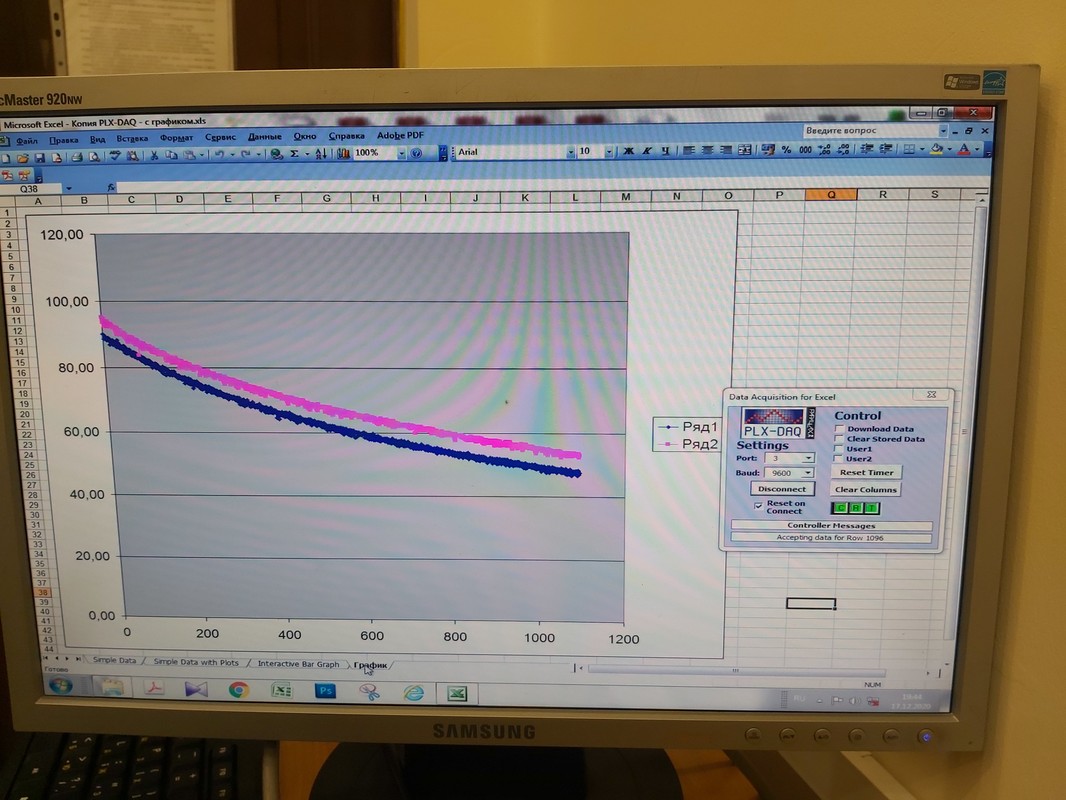
Task: Switch to Simple Data with Plots sheet
Action: (196, 662)
